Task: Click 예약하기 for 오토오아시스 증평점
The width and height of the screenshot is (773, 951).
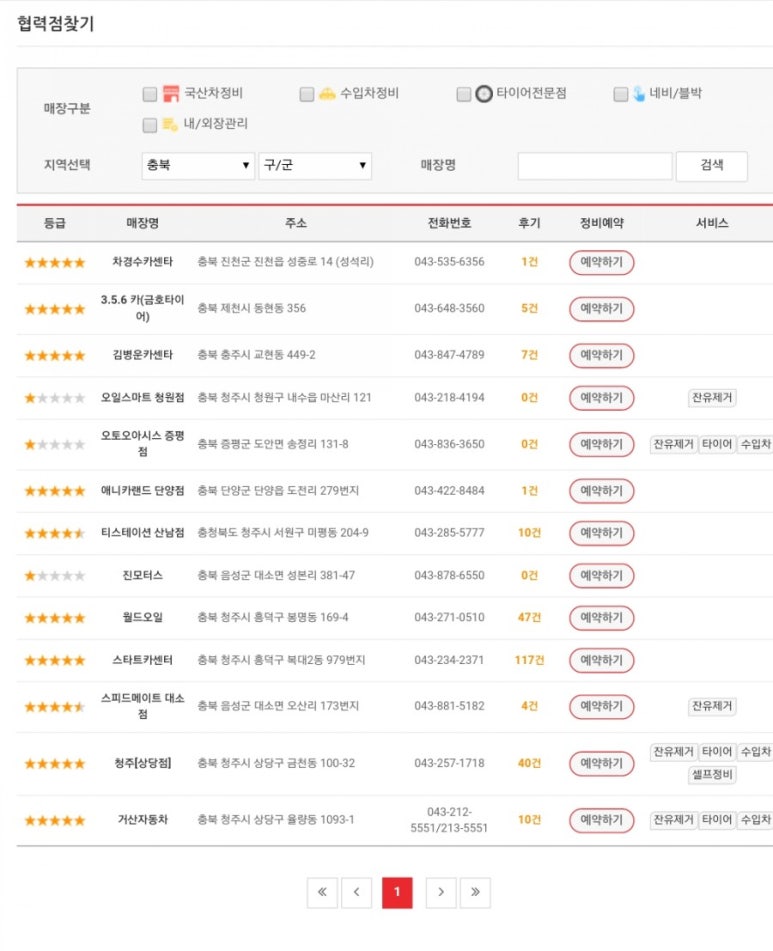Action: pyautogui.click(x=601, y=445)
